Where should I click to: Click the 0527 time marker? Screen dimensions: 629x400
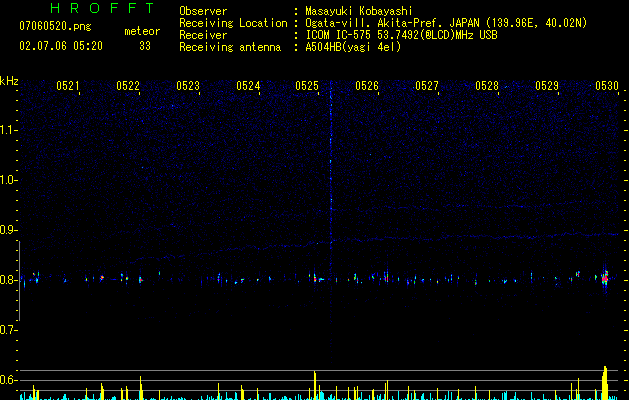pyautogui.click(x=426, y=86)
